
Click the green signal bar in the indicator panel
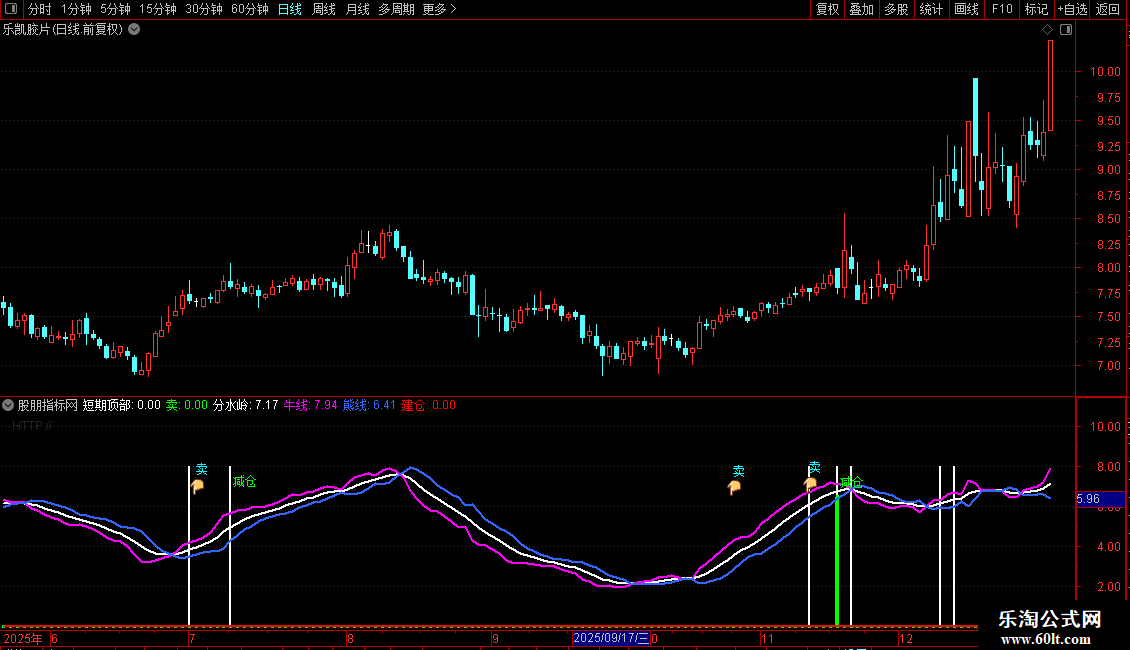coord(837,561)
